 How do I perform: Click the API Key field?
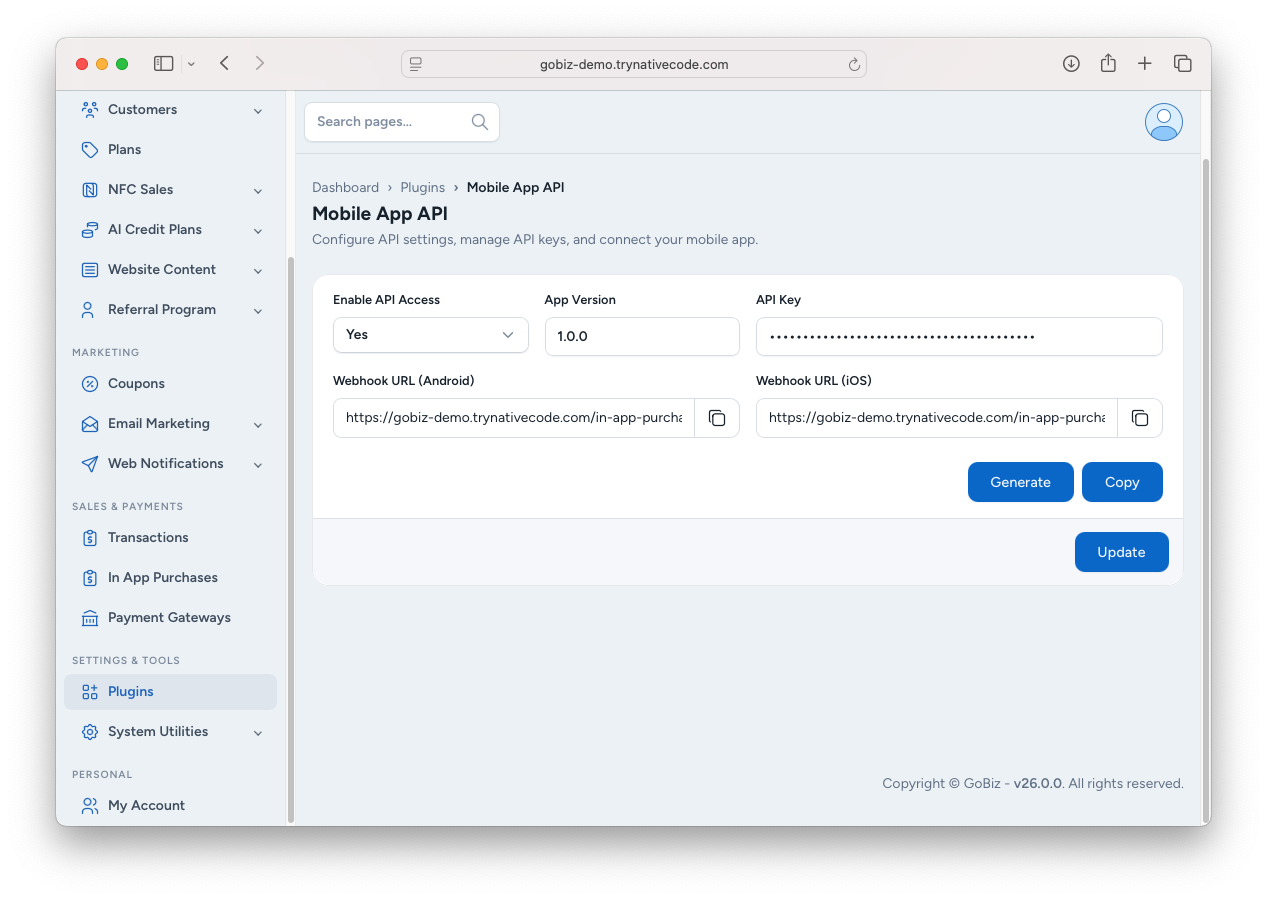coord(959,337)
